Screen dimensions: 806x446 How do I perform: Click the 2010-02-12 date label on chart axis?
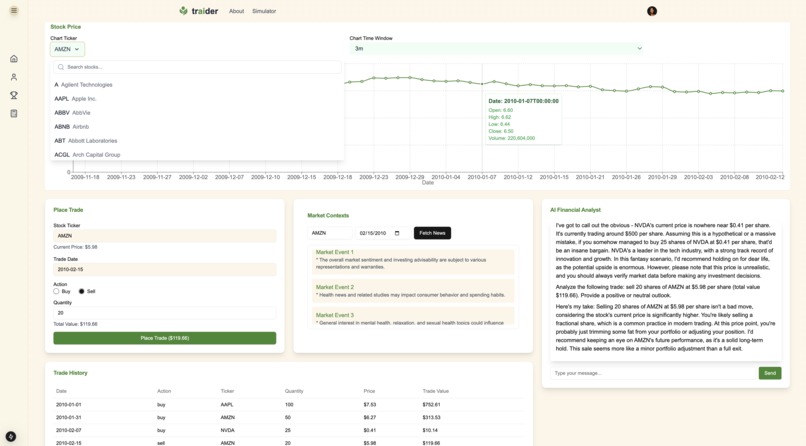tap(770, 177)
